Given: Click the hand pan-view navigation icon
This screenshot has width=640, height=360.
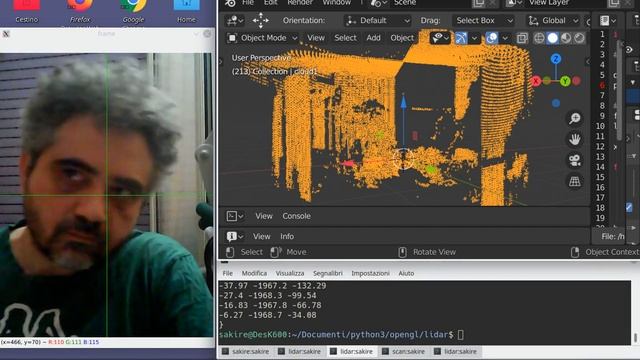Looking at the screenshot, I should pyautogui.click(x=575, y=139).
